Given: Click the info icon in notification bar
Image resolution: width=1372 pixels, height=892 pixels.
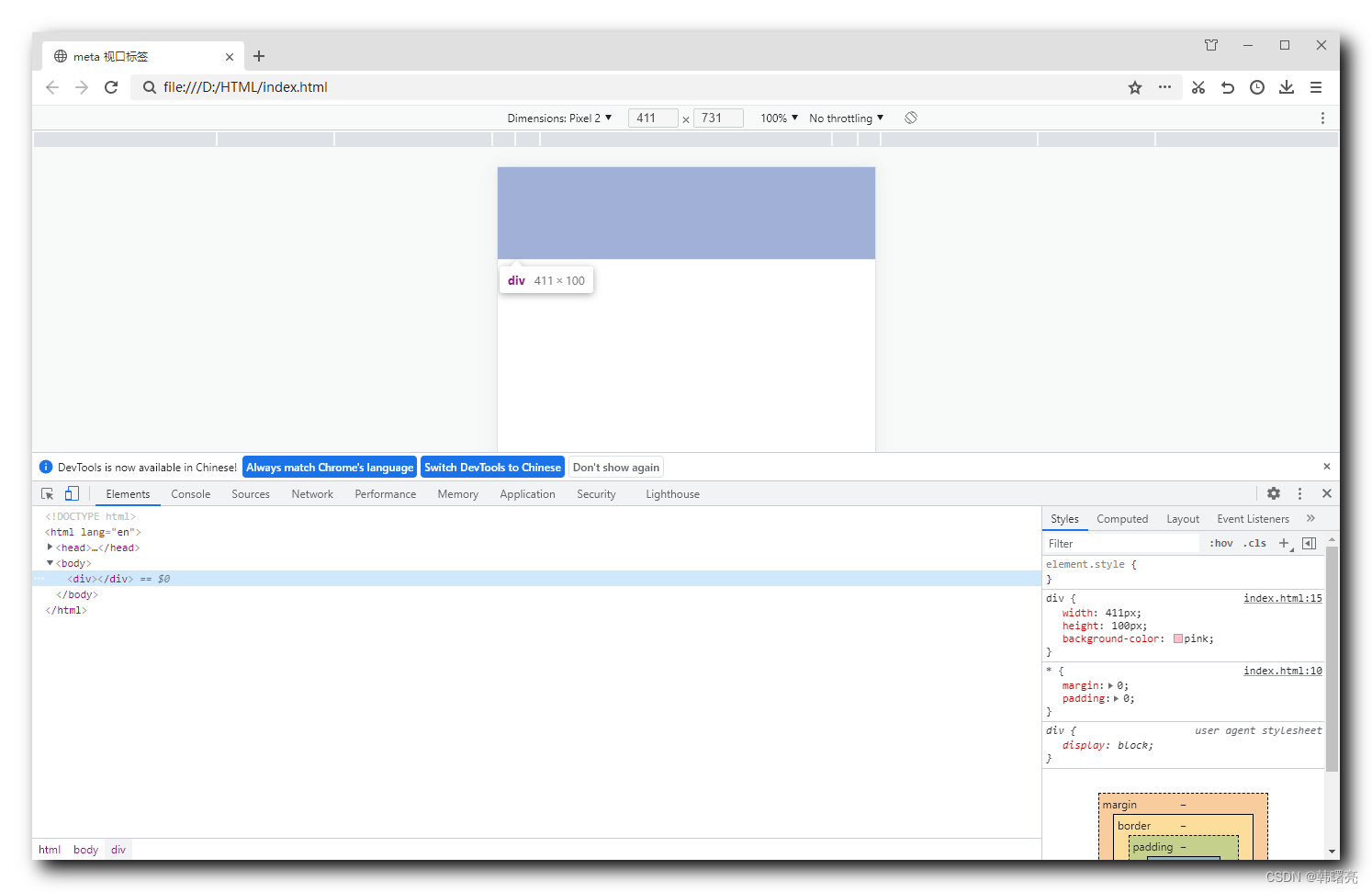Looking at the screenshot, I should (x=46, y=467).
